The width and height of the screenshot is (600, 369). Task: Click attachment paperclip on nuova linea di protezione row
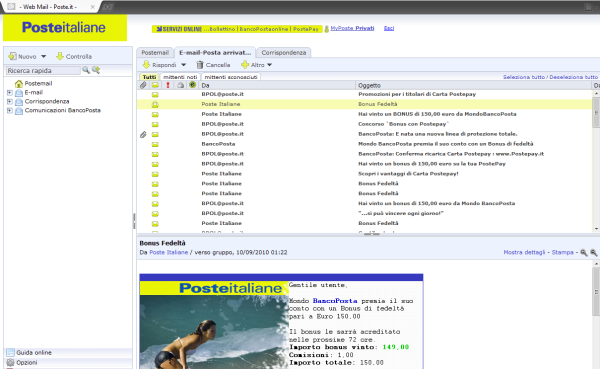click(143, 134)
